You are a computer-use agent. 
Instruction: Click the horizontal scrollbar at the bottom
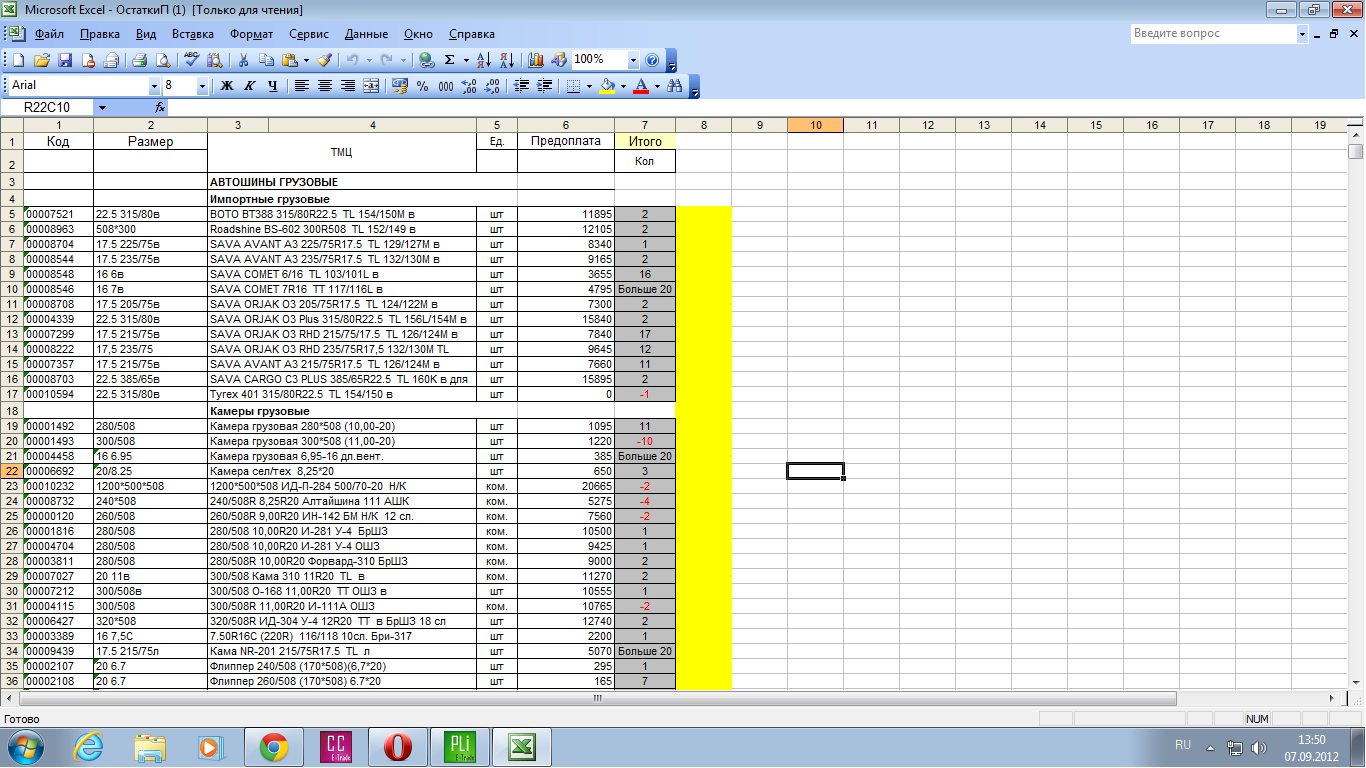coord(598,698)
